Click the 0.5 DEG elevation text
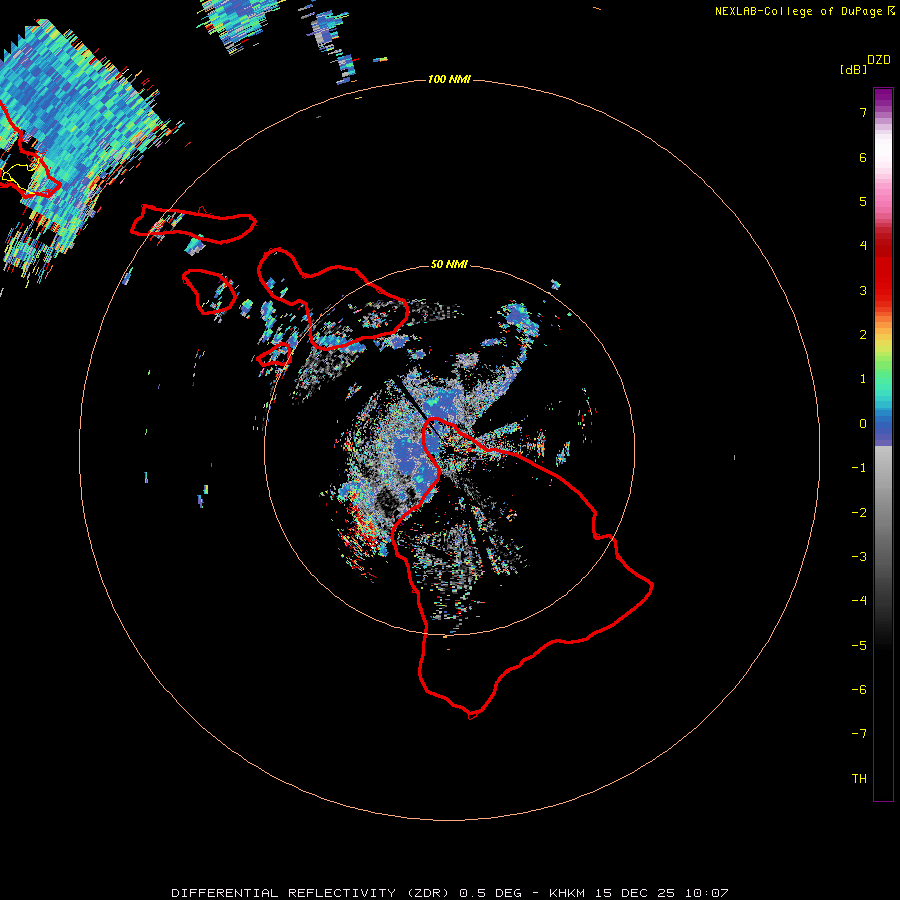This screenshot has height=900, width=900. tap(490, 893)
